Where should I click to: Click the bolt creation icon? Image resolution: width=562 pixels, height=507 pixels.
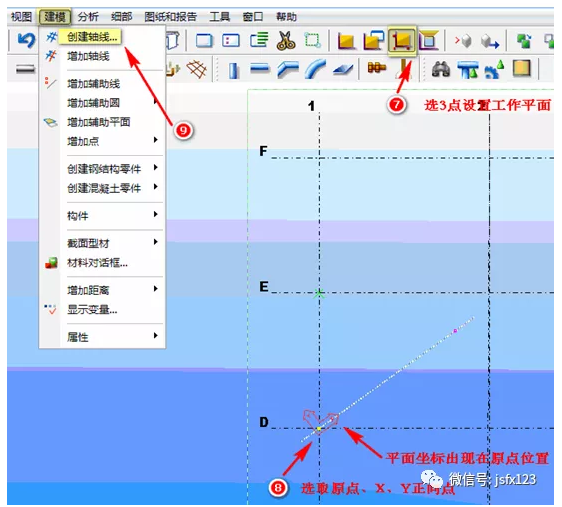tap(376, 67)
